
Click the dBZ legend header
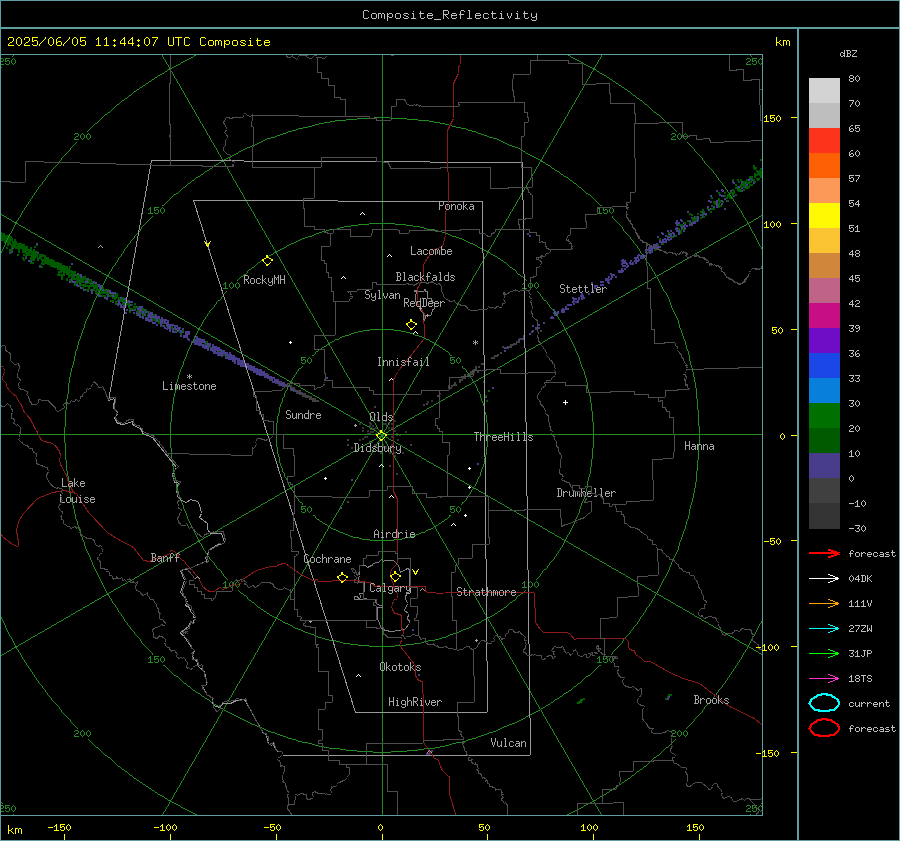[x=848, y=54]
